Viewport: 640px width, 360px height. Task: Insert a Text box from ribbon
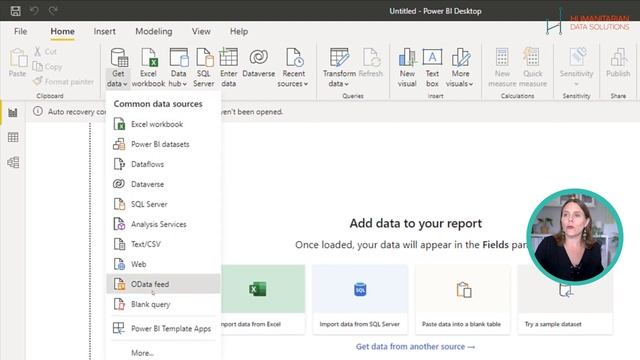point(432,67)
